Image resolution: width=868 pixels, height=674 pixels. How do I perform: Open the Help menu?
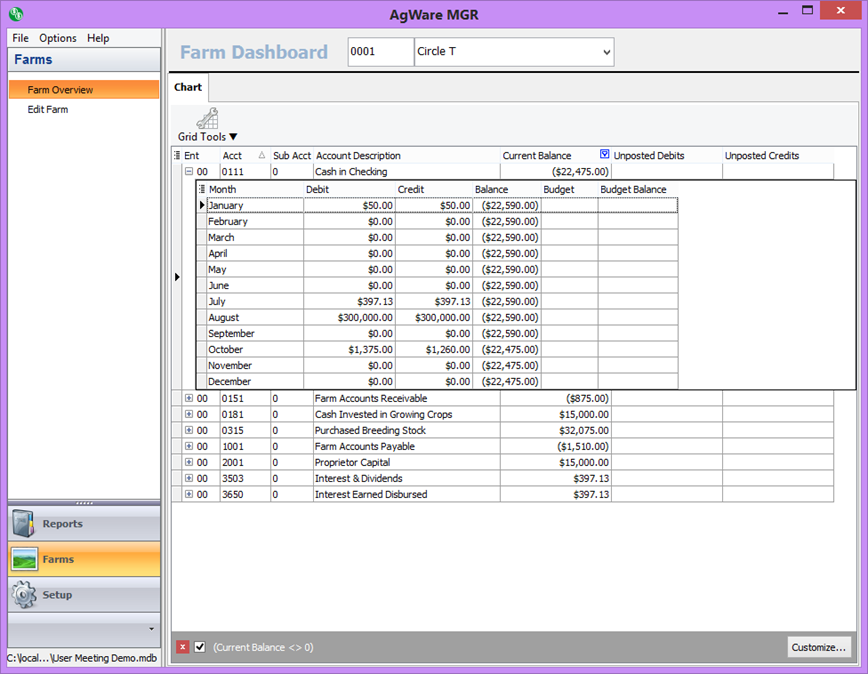point(98,38)
